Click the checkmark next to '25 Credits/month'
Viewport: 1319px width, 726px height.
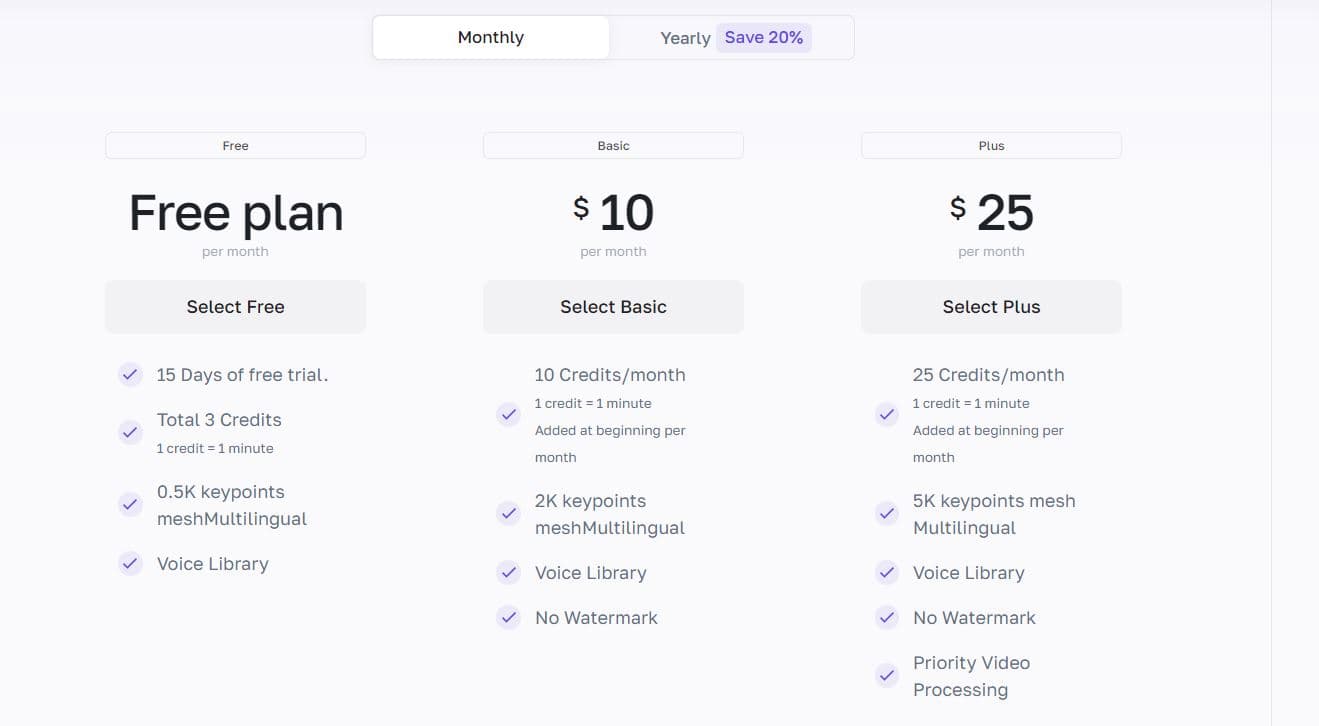click(886, 414)
